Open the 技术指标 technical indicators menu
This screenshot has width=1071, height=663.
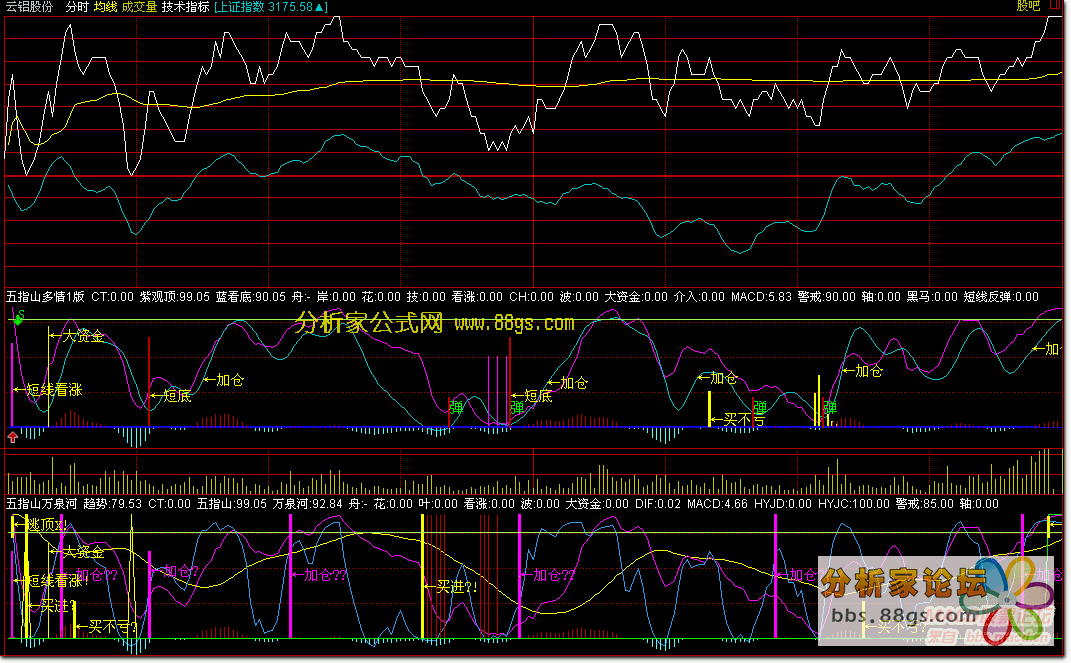[x=185, y=7]
